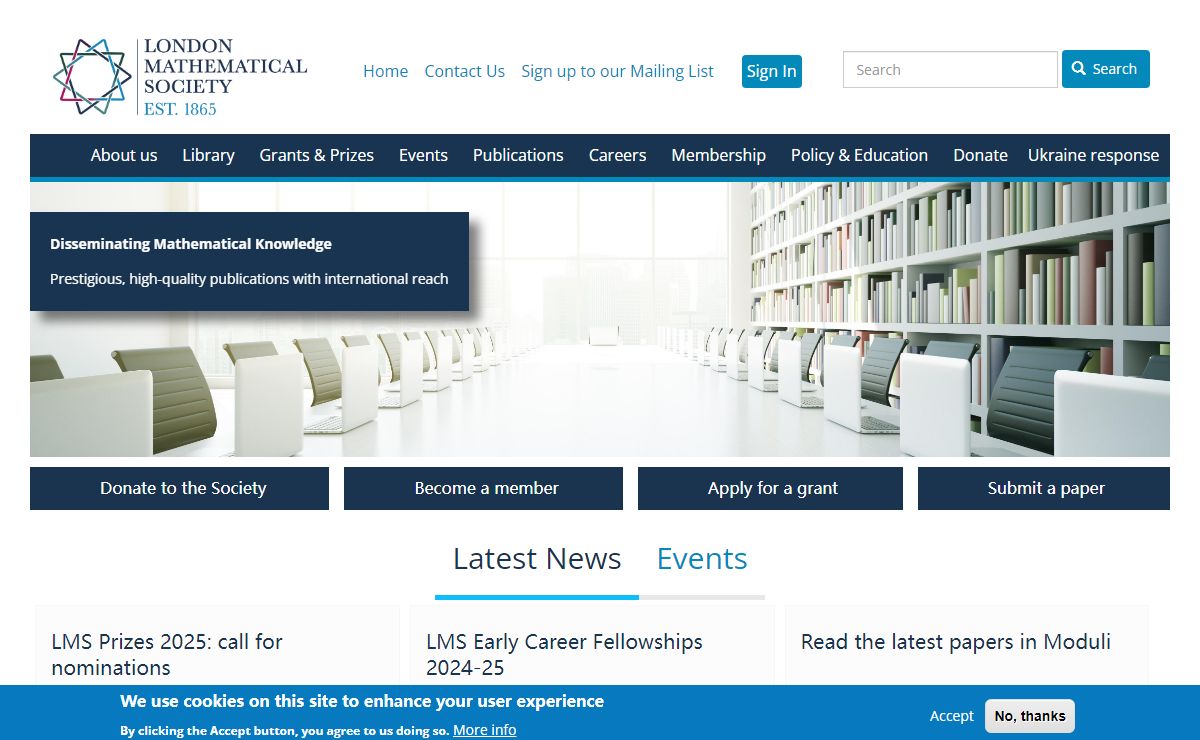Select Events in the navigation bar
Screen dimensions: 1200x740
(x=423, y=155)
